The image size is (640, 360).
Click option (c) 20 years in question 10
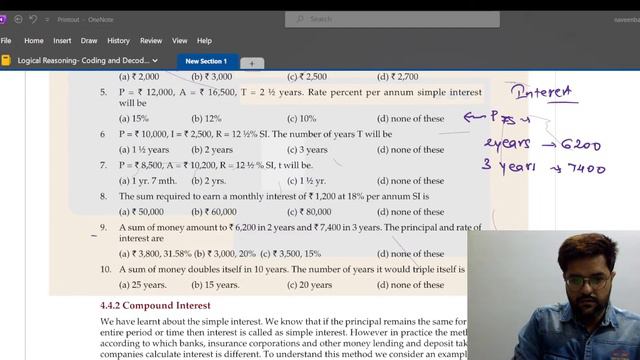[309, 285]
